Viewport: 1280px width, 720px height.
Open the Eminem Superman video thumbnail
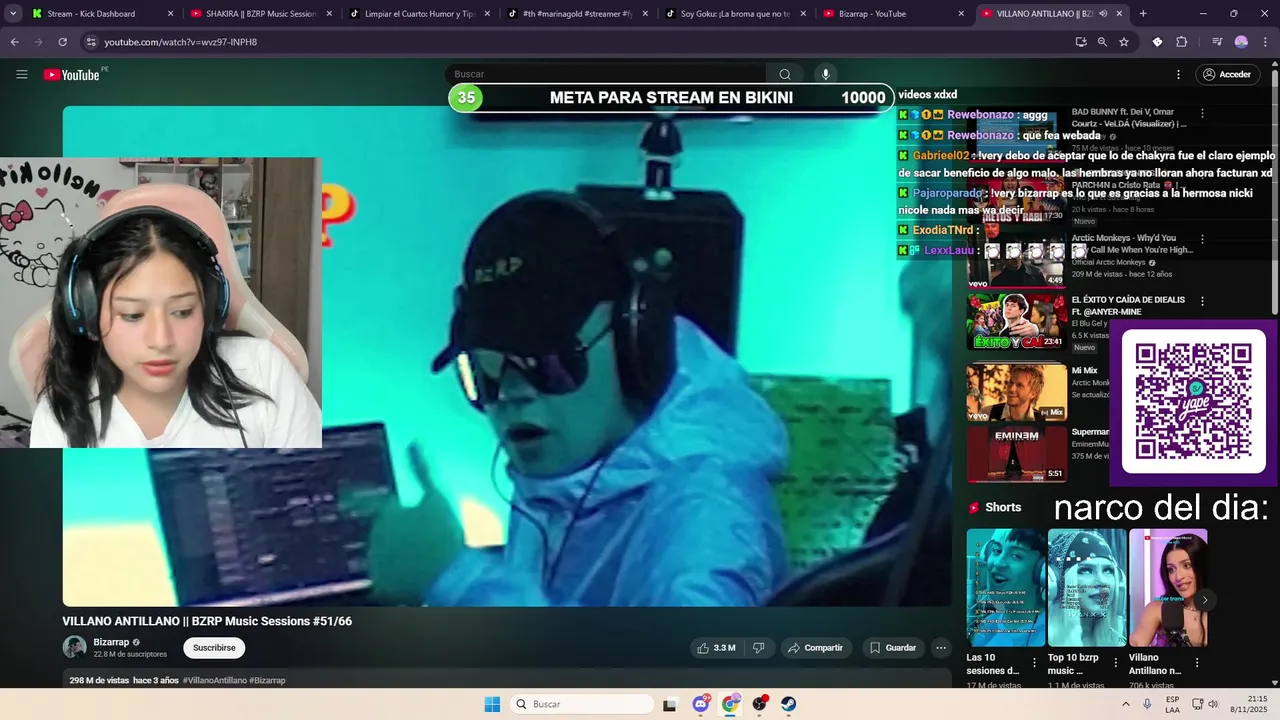pos(1016,454)
